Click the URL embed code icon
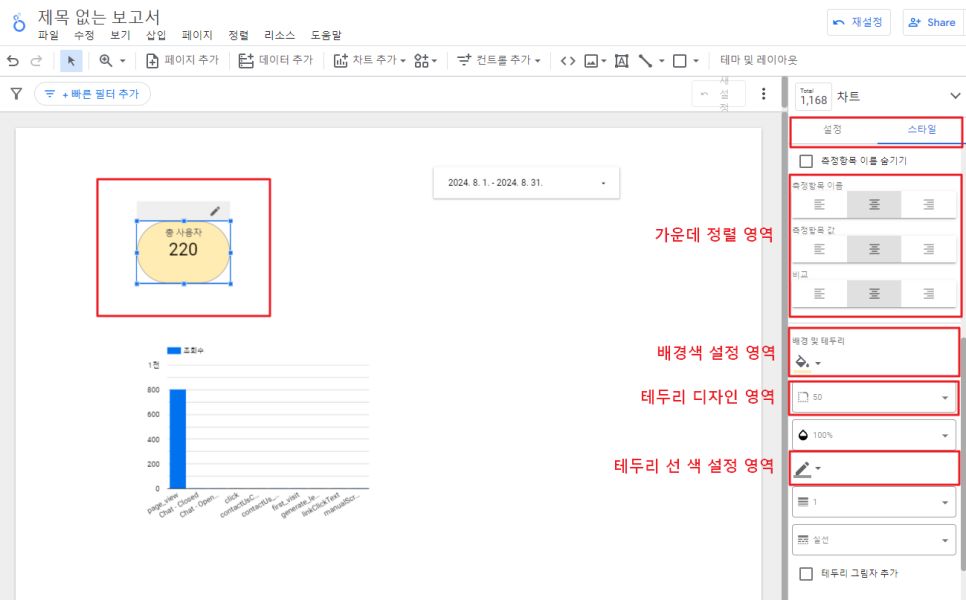Image resolution: width=966 pixels, height=600 pixels. [568, 60]
